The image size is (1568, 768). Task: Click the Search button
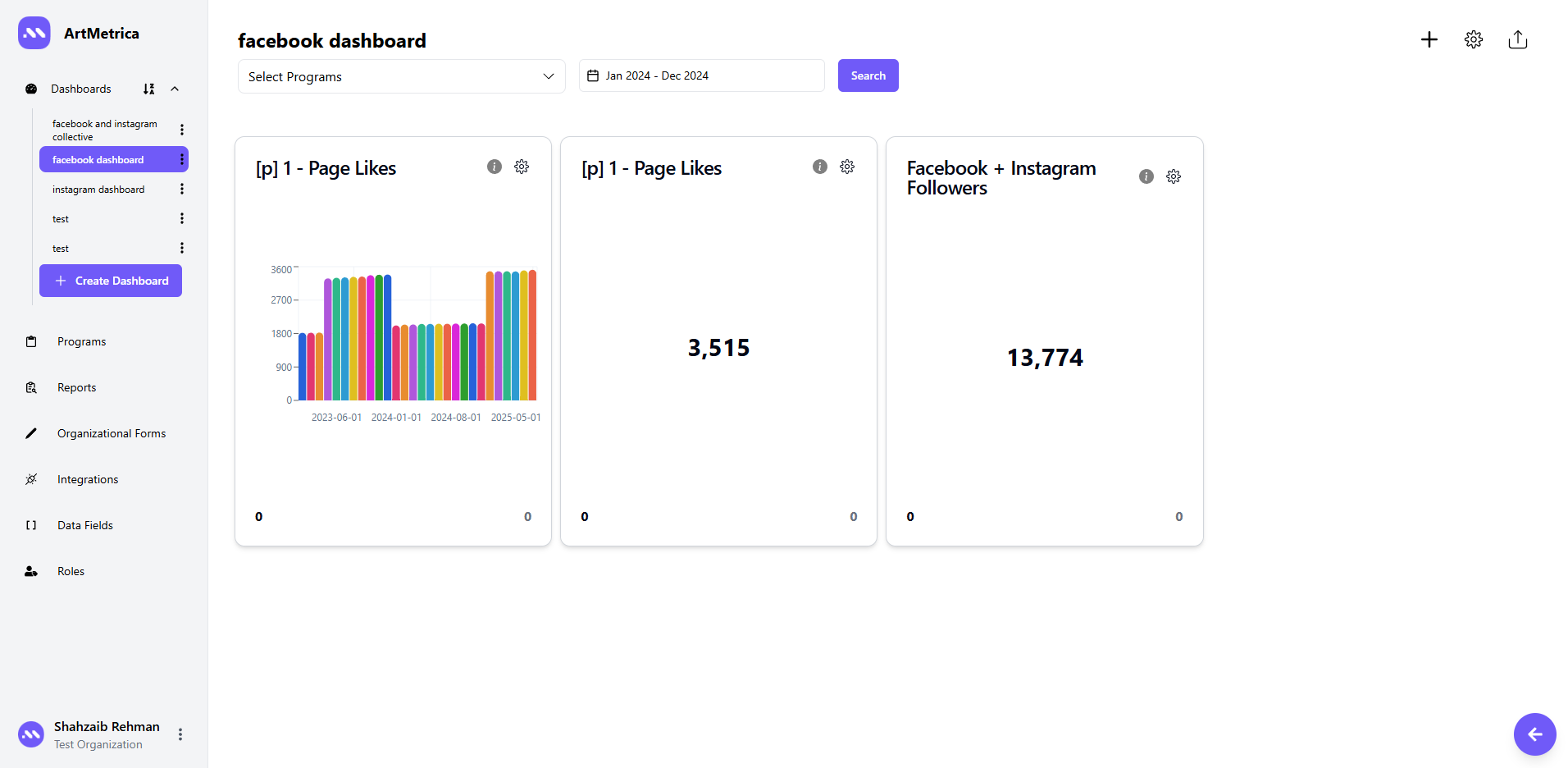(868, 75)
